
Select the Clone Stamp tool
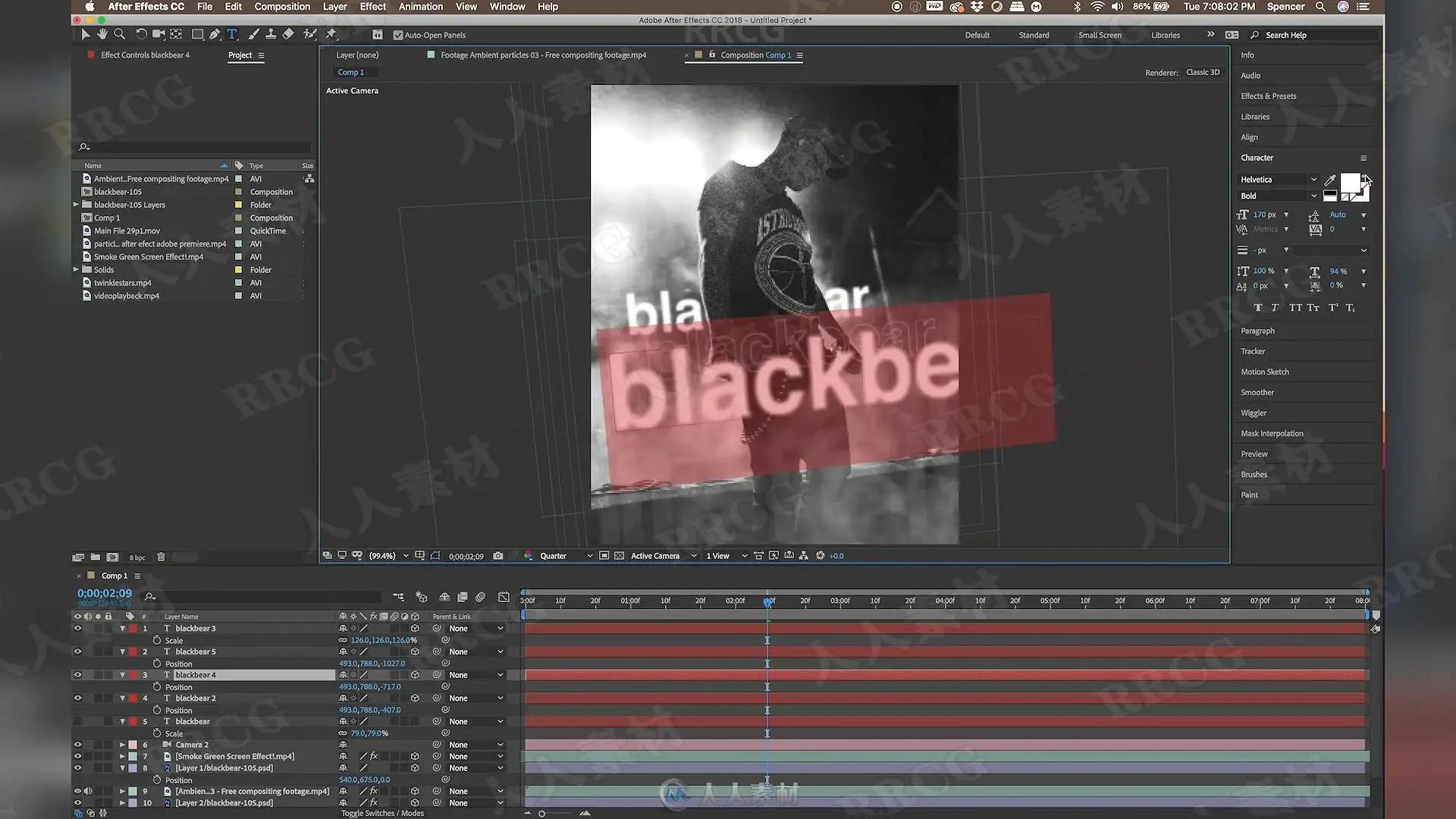tap(270, 34)
